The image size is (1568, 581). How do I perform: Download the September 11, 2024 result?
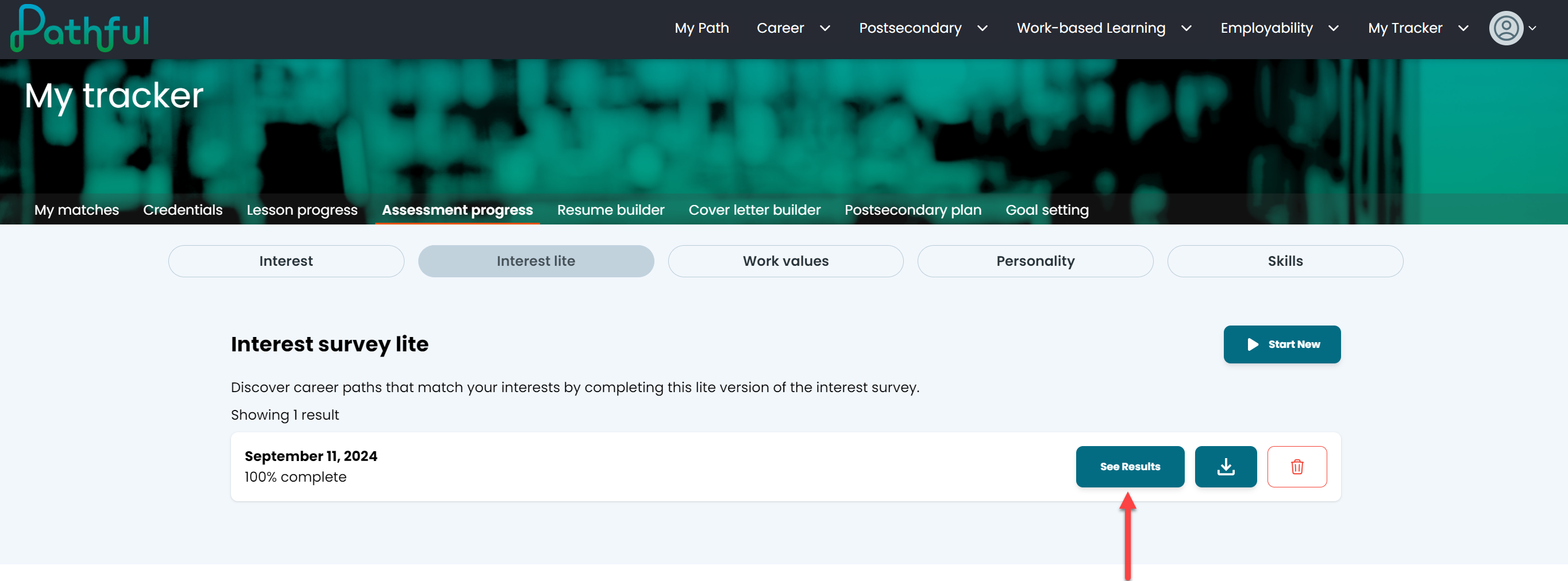coord(1226,467)
